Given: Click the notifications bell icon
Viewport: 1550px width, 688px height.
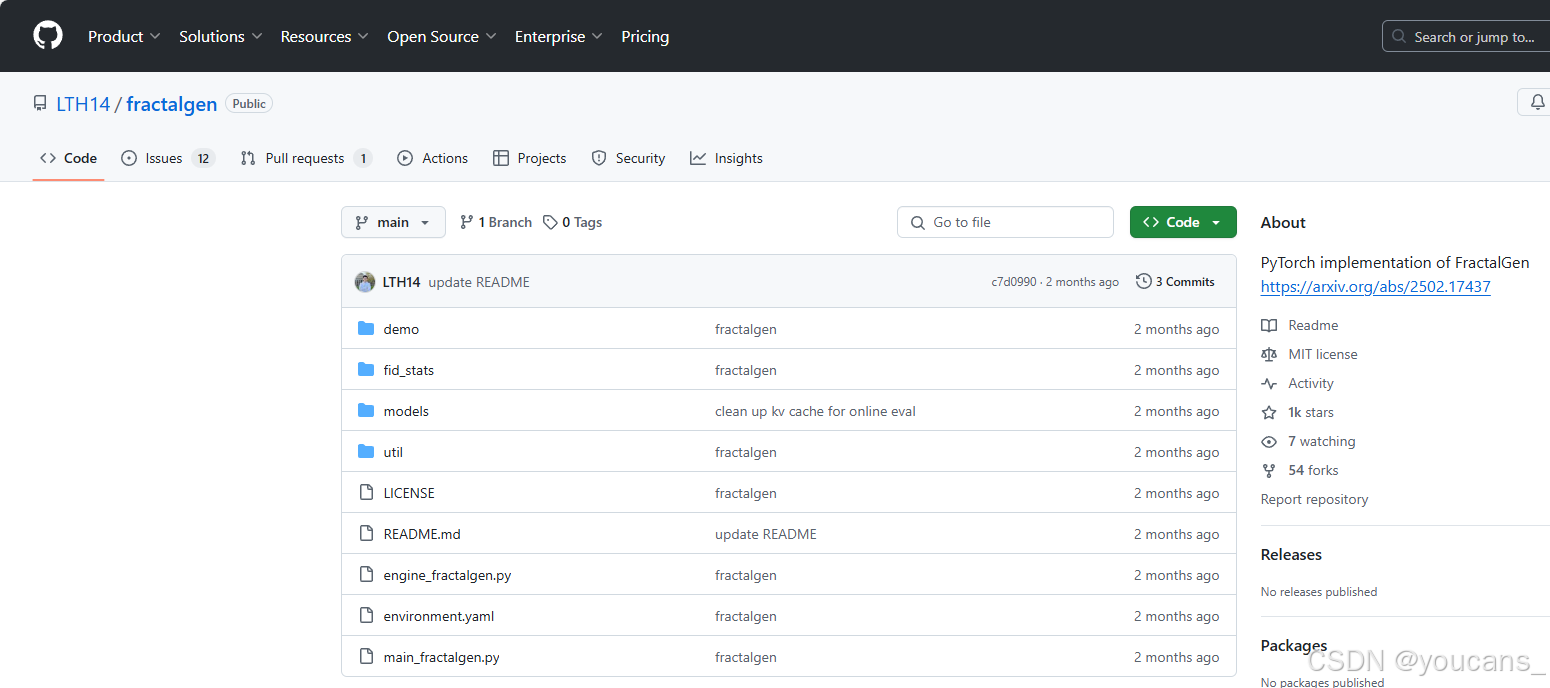Looking at the screenshot, I should [x=1537, y=102].
